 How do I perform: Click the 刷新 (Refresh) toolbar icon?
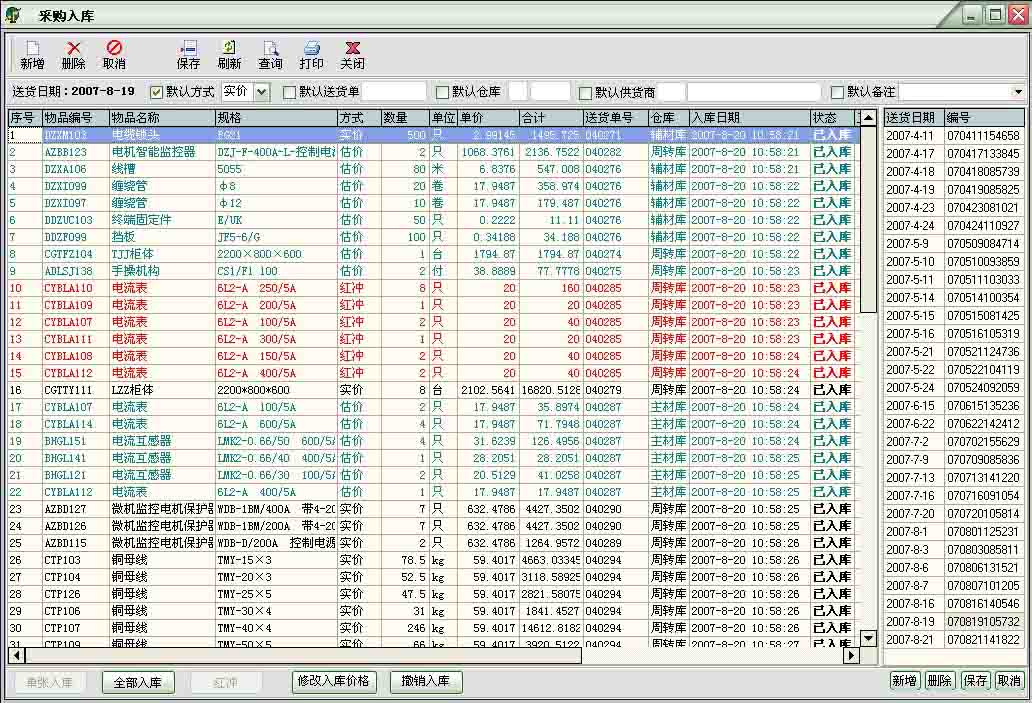tap(229, 48)
